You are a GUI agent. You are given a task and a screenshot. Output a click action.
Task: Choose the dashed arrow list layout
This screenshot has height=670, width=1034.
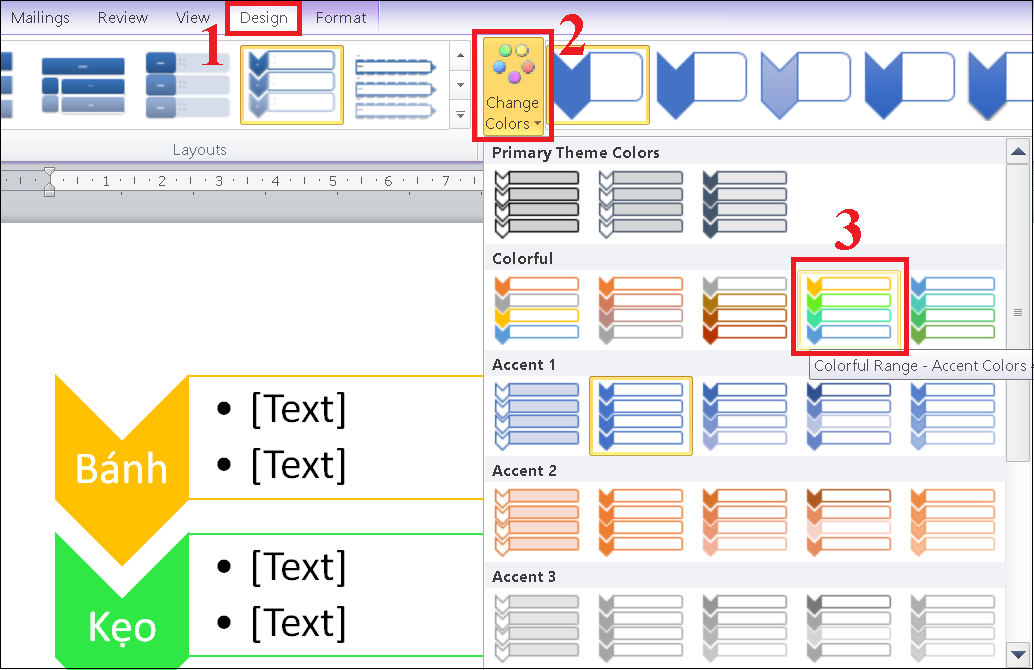[395, 87]
